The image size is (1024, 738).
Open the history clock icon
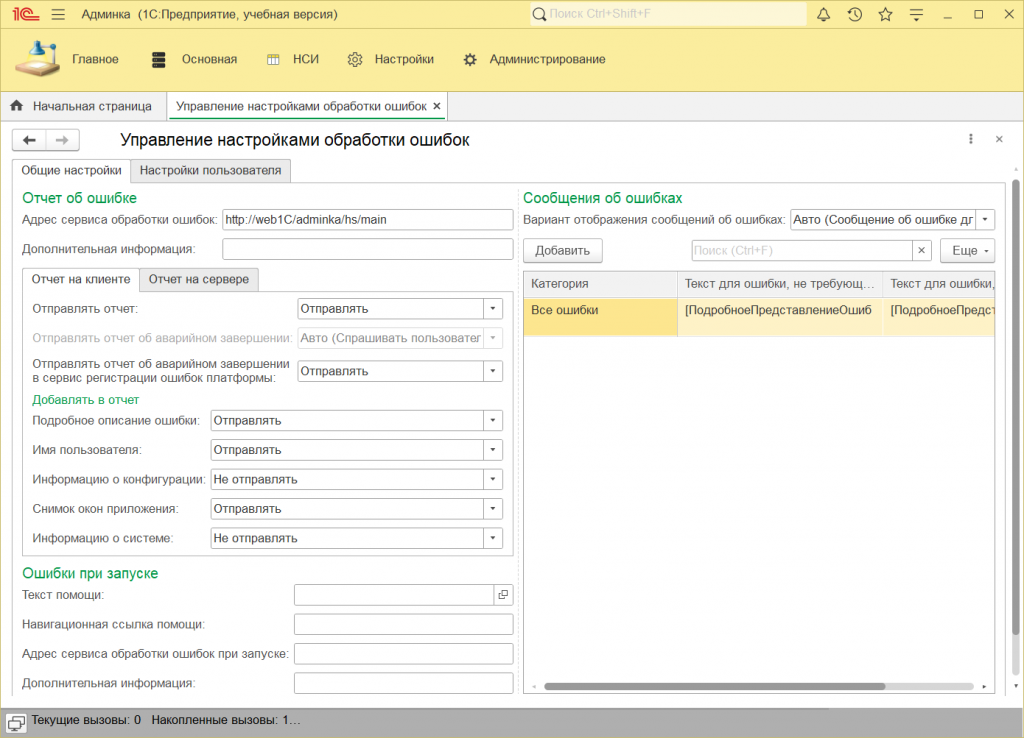[855, 15]
